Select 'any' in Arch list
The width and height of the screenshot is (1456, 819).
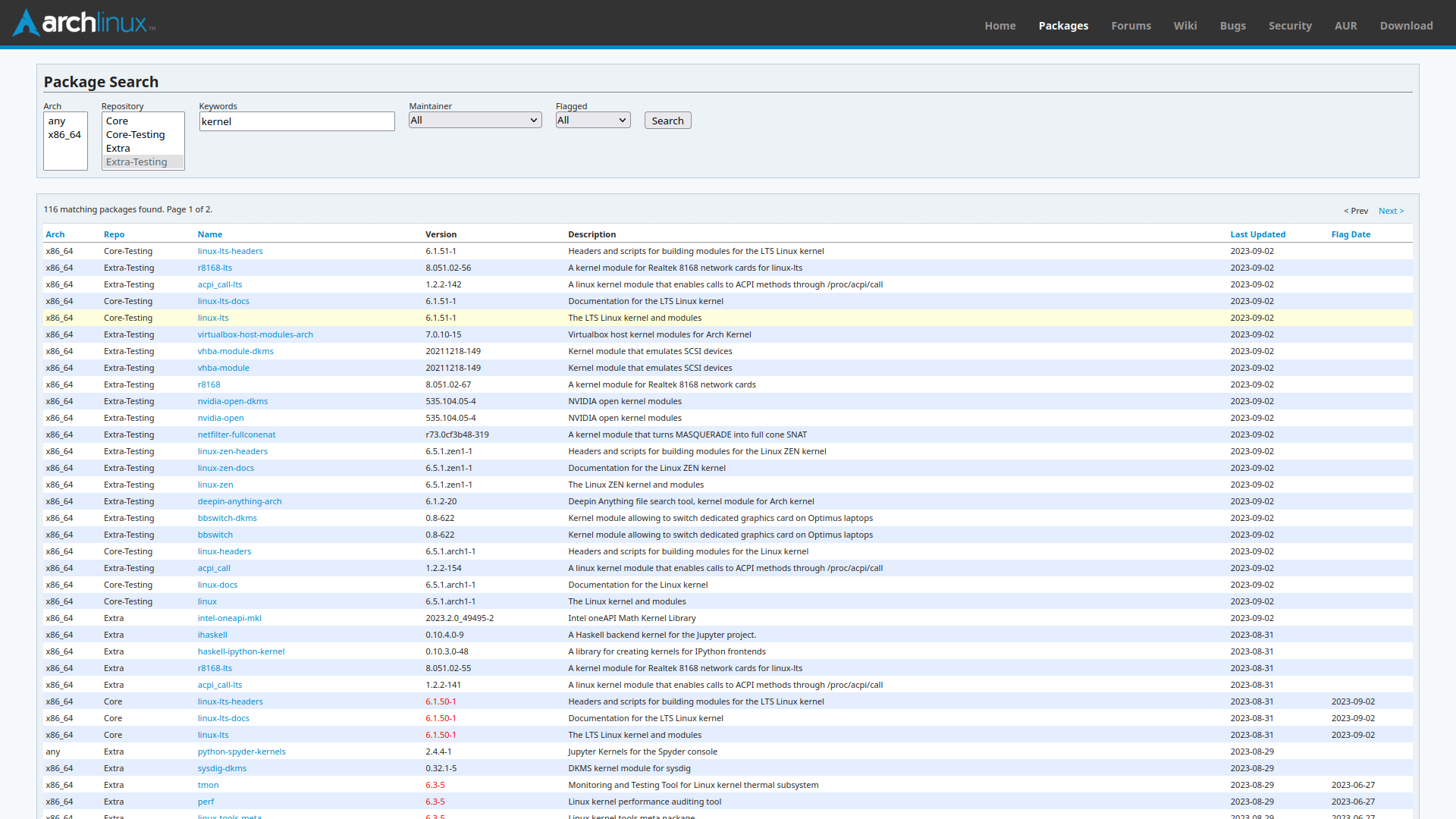(x=65, y=121)
